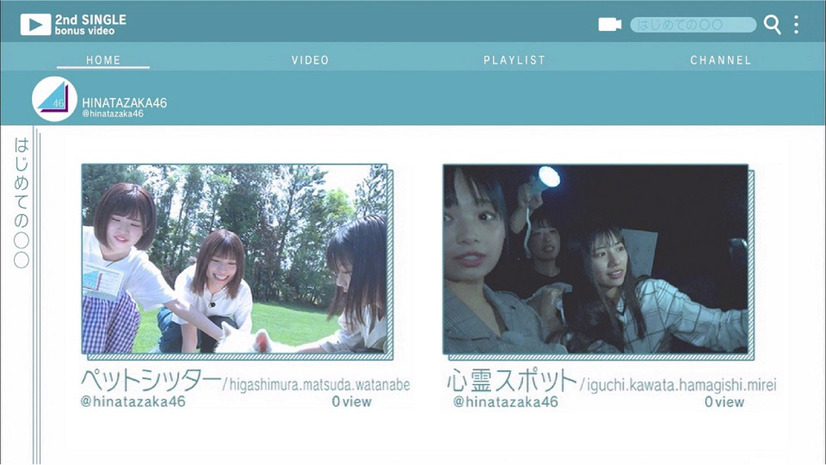Image resolution: width=826 pixels, height=465 pixels.
Task: Click @hinatazaka46 under the ペットシッター video
Action: coord(133,402)
